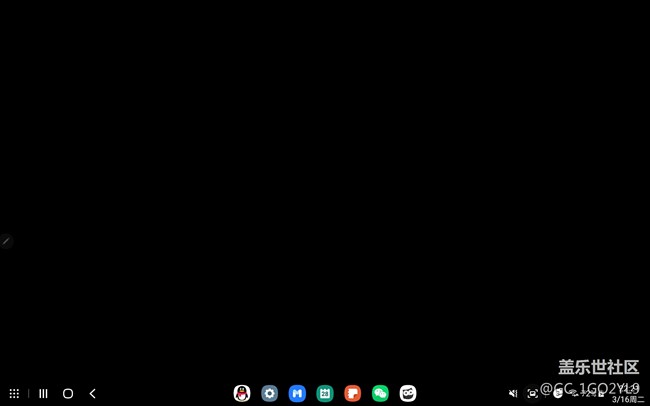Launch the blue M app
650x406 pixels.
click(297, 393)
